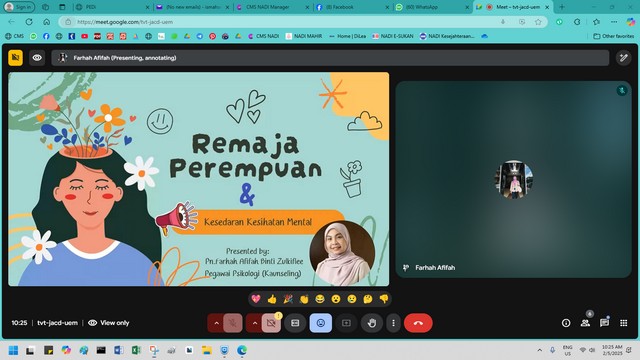Open Excel from the taskbar
The image size is (640, 360).
tap(136, 350)
